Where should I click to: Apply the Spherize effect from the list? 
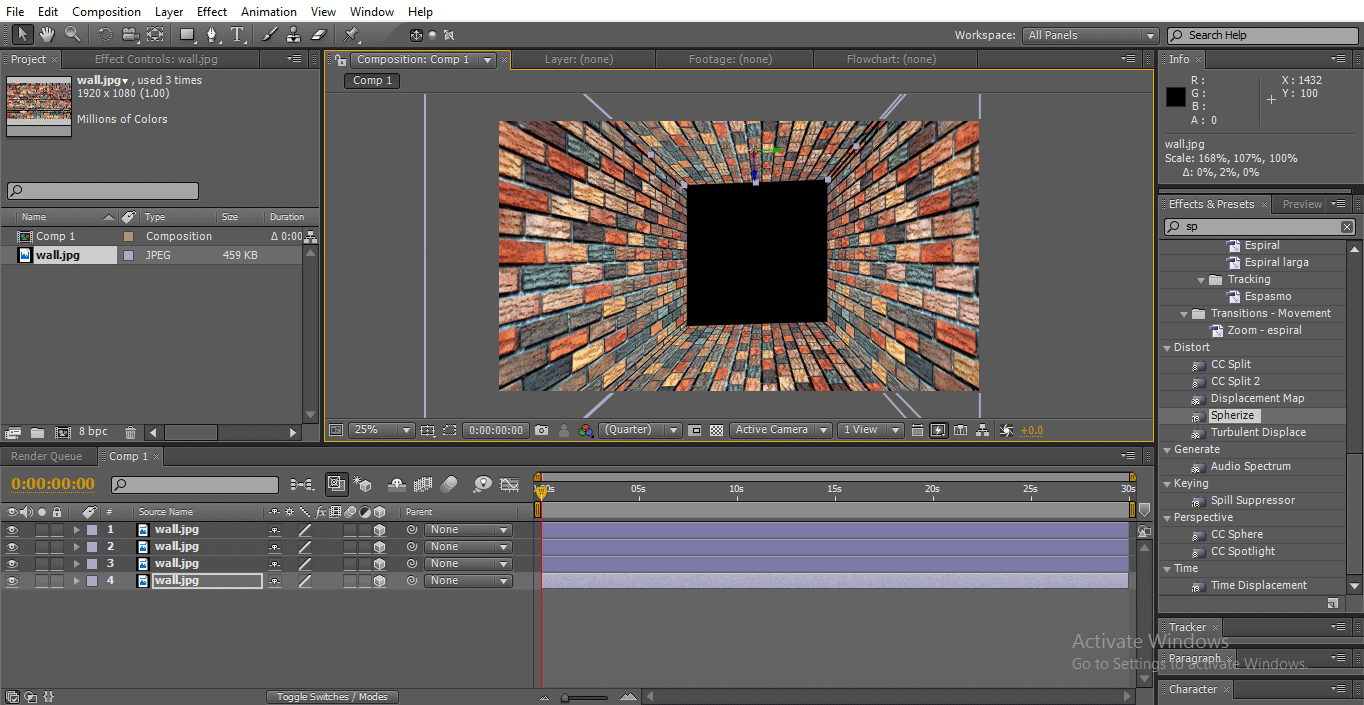point(1232,415)
